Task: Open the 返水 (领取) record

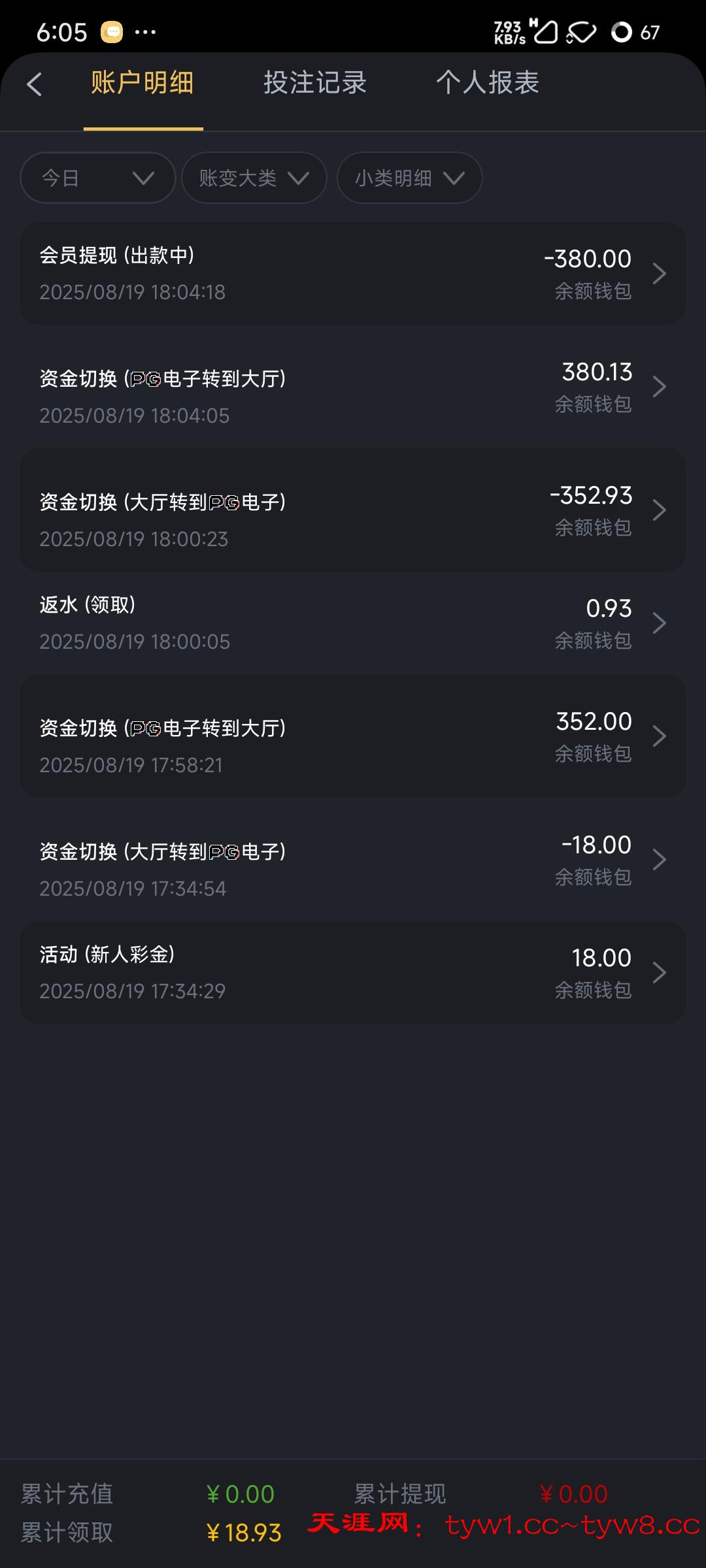Action: pos(261,623)
